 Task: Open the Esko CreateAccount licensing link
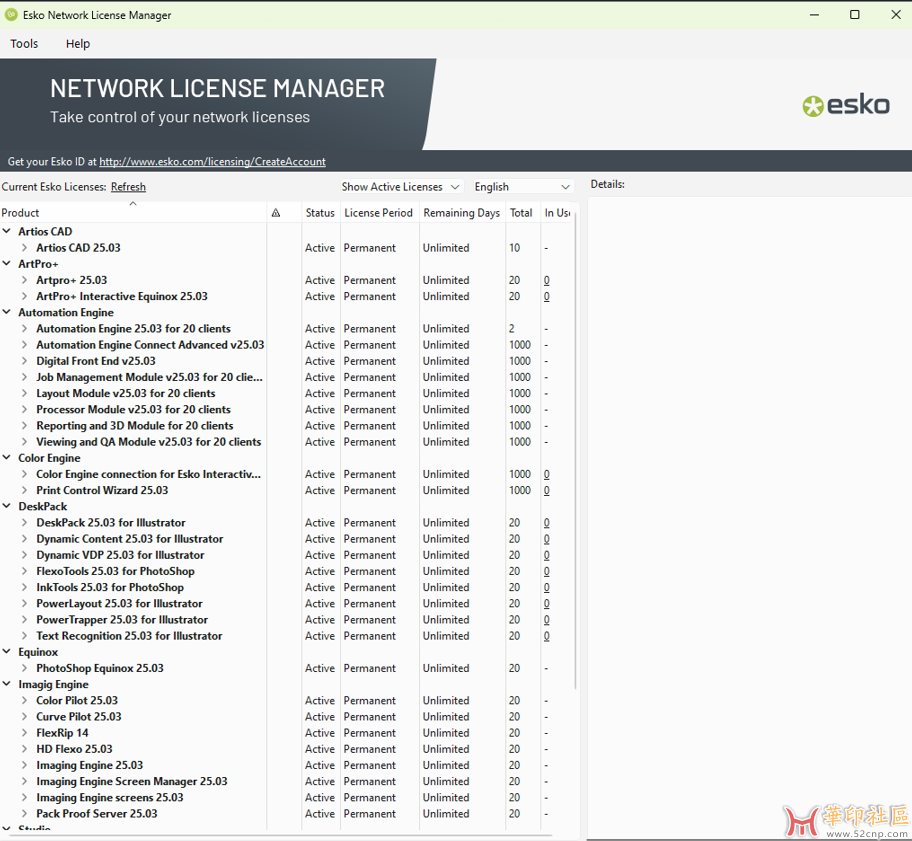(x=212, y=162)
